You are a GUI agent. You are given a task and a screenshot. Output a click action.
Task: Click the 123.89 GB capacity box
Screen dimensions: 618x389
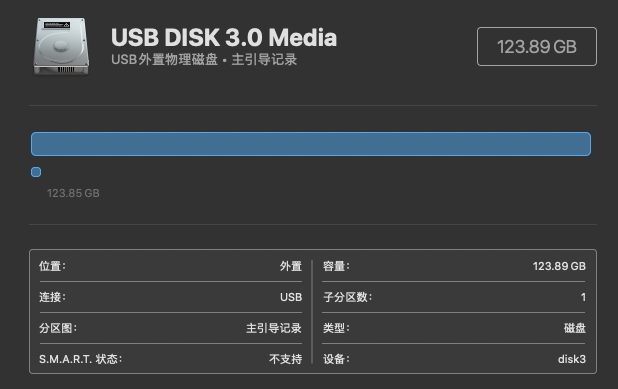click(x=536, y=47)
